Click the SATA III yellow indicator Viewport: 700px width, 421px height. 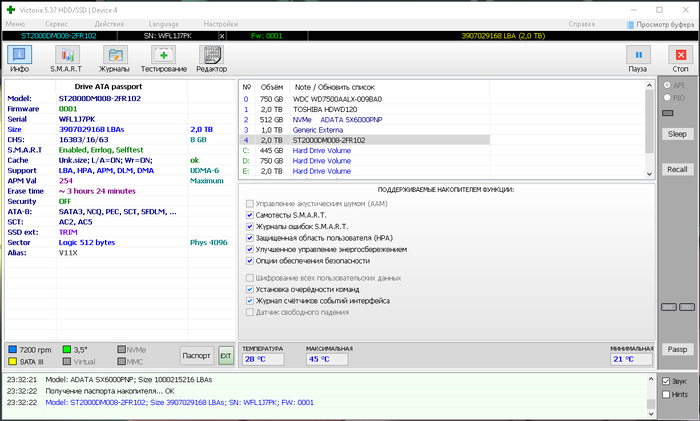12,361
